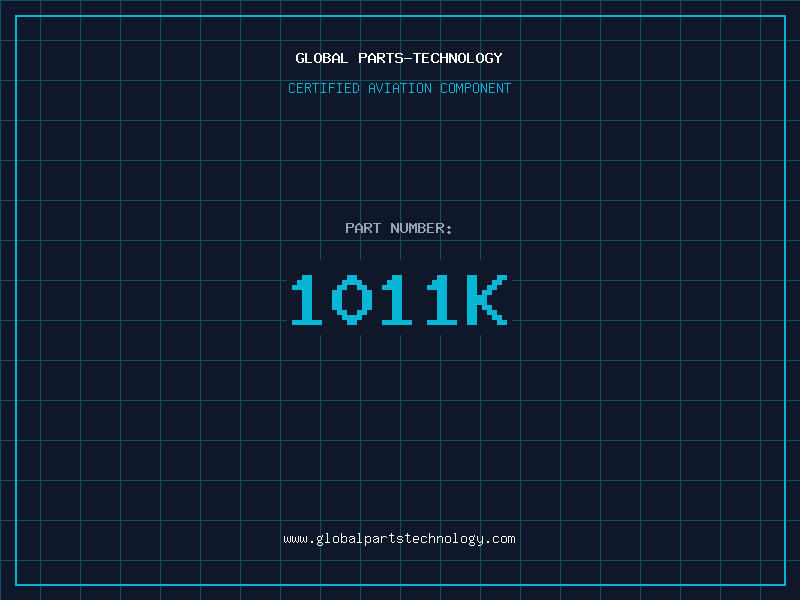800x600 pixels.
Task: Select the word AVIATION in the subtitle
Action: click(x=400, y=88)
